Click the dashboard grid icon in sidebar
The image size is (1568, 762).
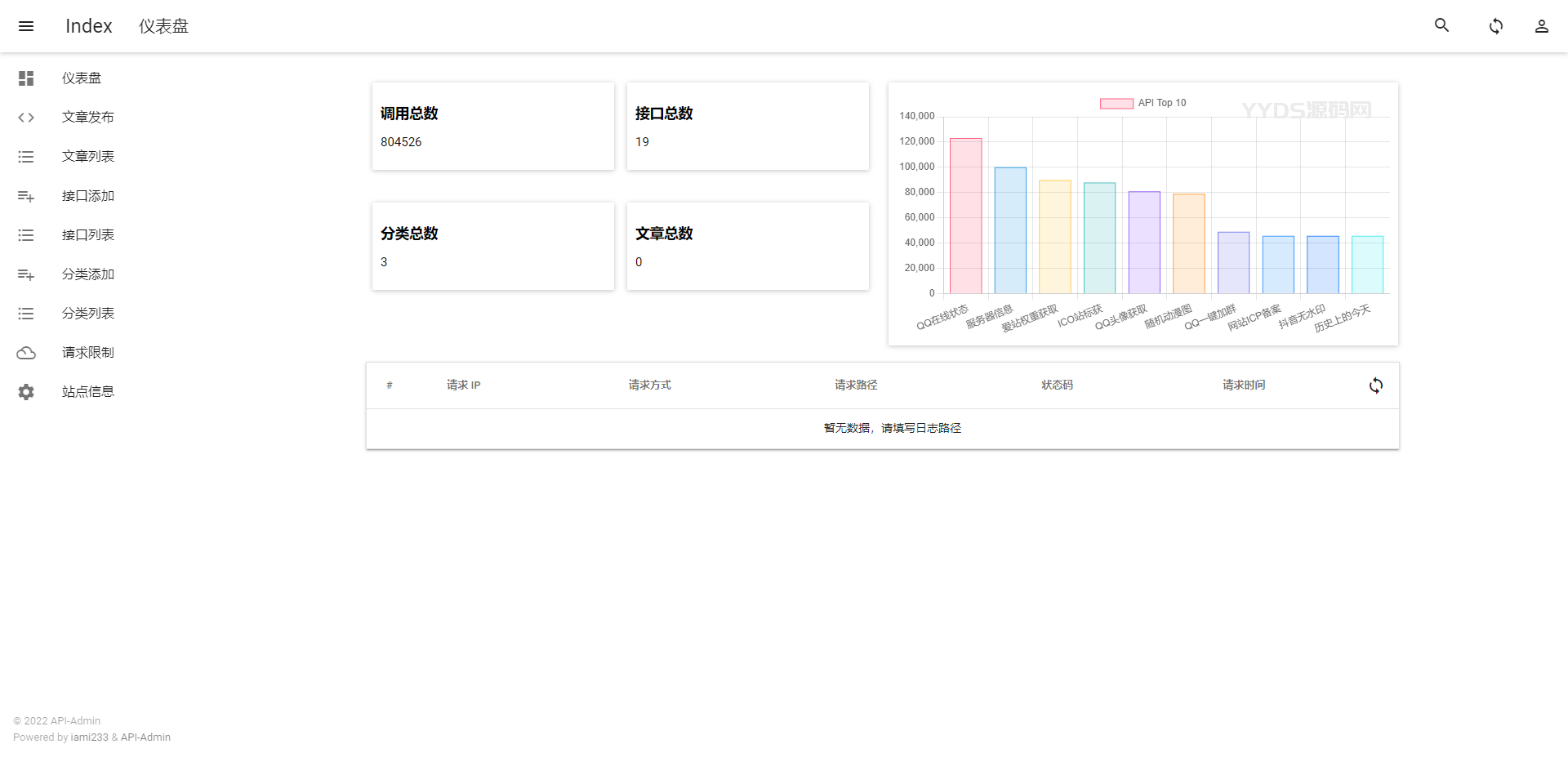(x=26, y=78)
